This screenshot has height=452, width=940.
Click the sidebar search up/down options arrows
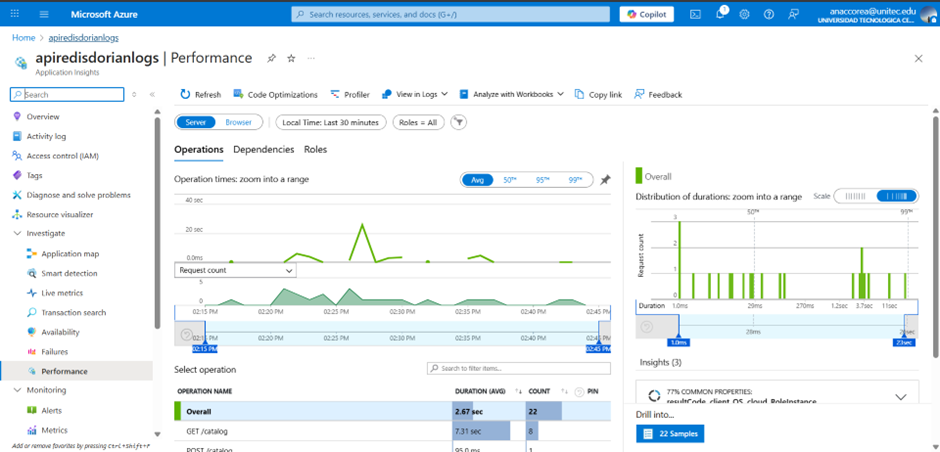pyautogui.click(x=134, y=94)
